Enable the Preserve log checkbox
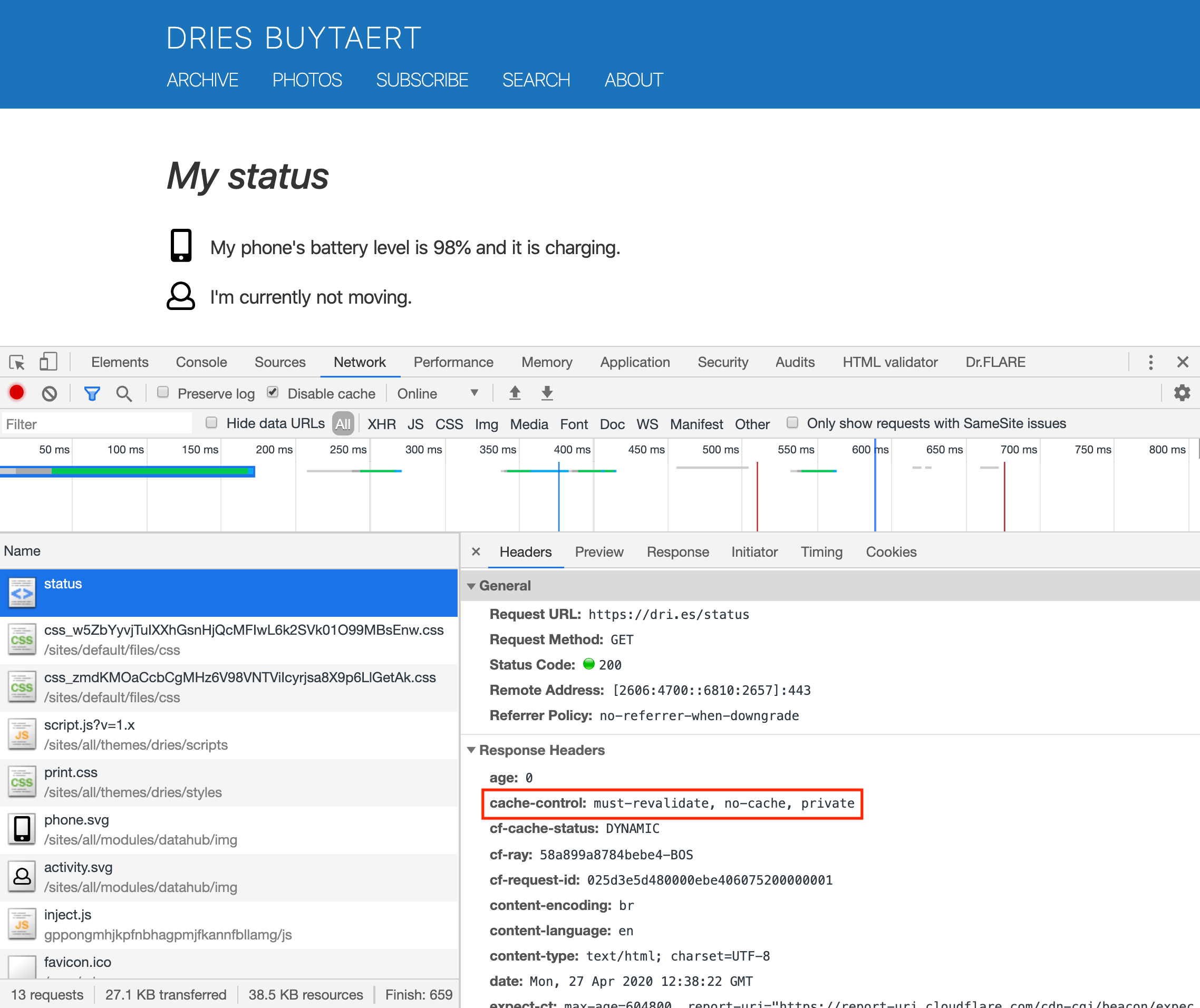Viewport: 1200px width, 1008px height. pyautogui.click(x=163, y=393)
